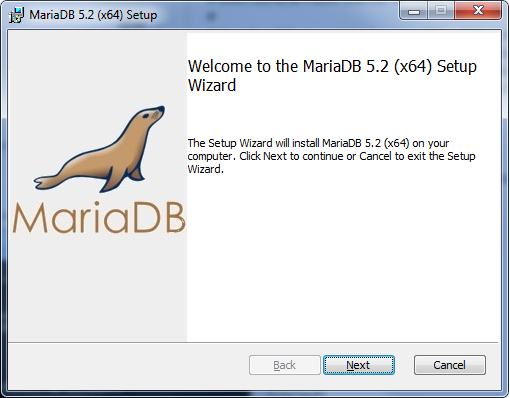The height and width of the screenshot is (398, 510).
Task: Click the disabled maximize button
Action: pyautogui.click(x=441, y=11)
